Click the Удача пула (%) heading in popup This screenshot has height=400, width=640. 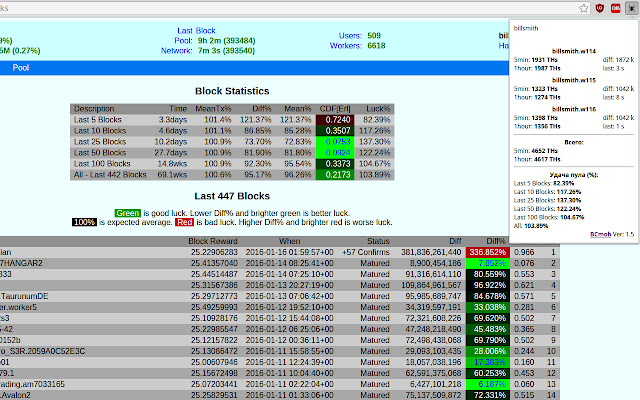coord(573,175)
